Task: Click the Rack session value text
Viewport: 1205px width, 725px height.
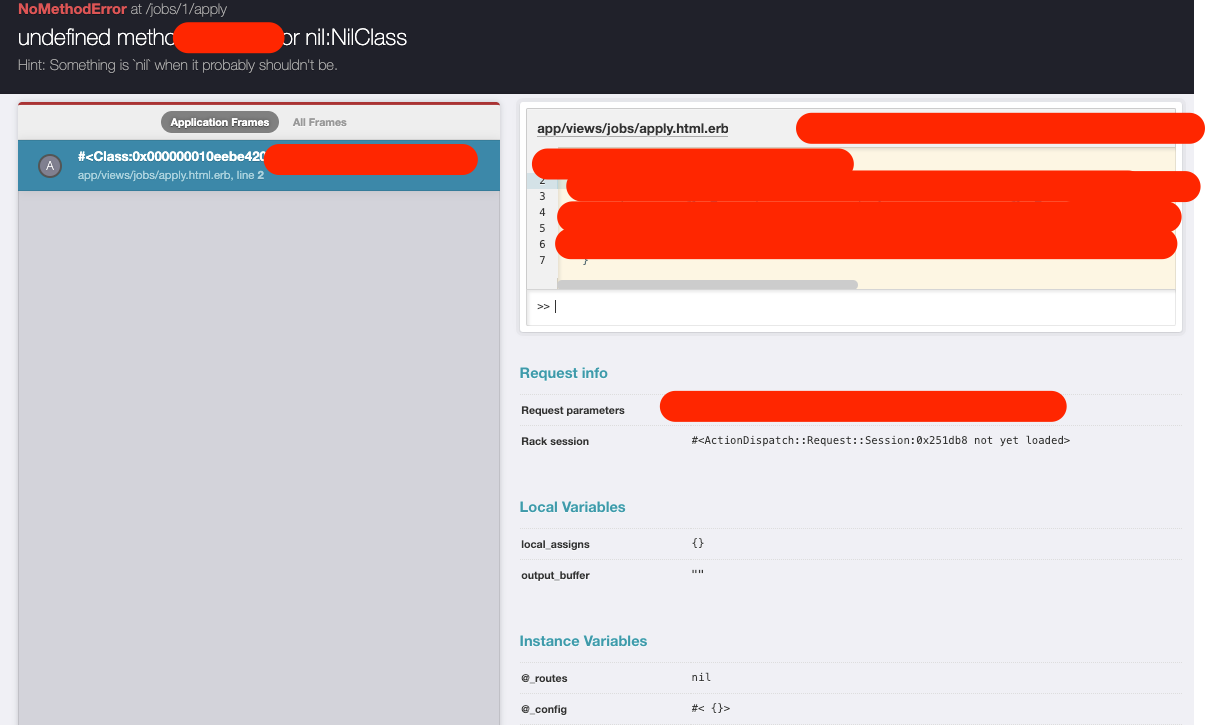Action: coord(881,440)
